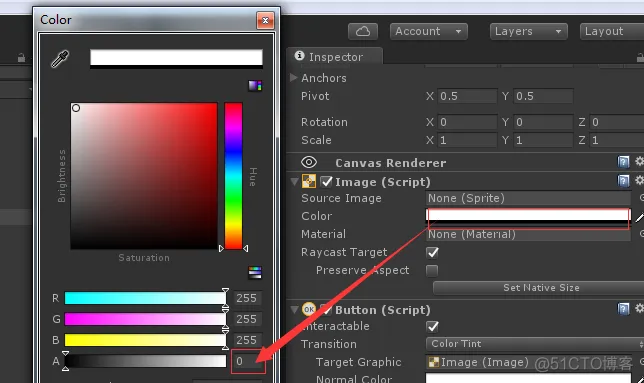
Task: Click the G value field 255
Action: pyautogui.click(x=248, y=319)
